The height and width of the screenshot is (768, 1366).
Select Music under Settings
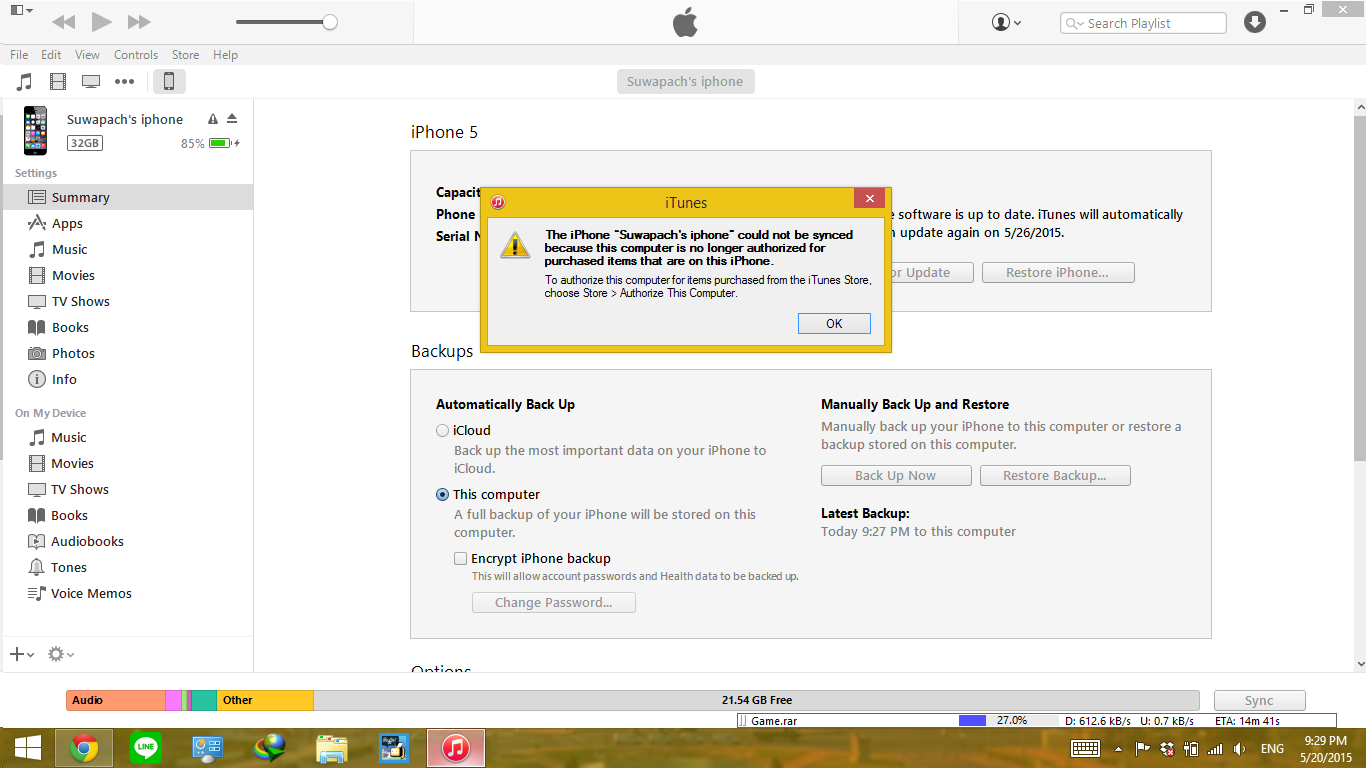(x=127, y=249)
